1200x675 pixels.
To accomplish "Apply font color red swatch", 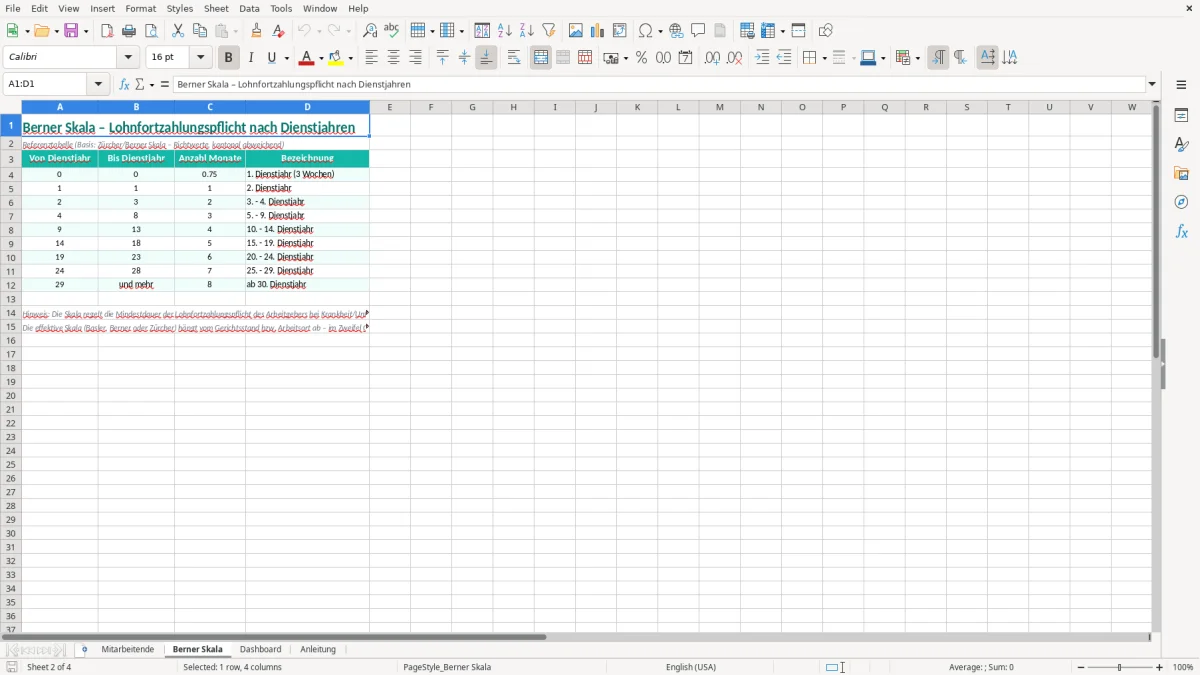I will tap(308, 58).
